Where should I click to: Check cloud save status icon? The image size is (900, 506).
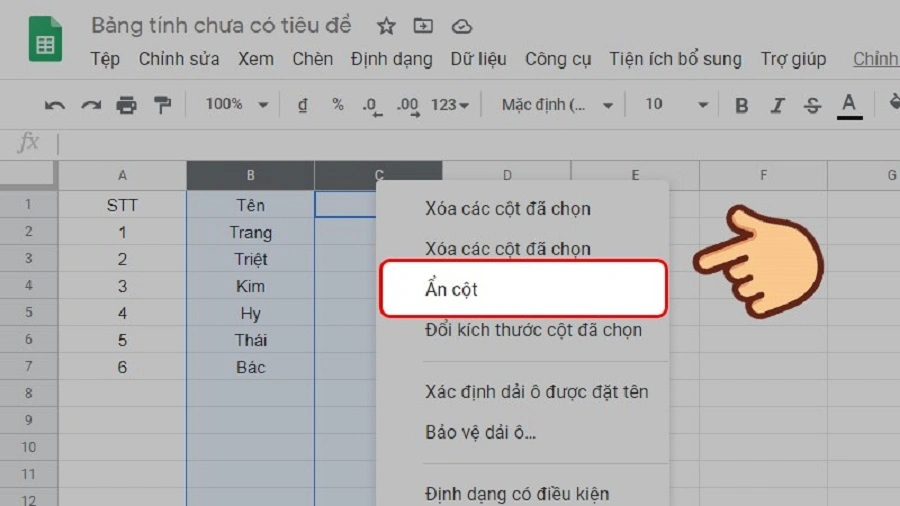pos(461,26)
